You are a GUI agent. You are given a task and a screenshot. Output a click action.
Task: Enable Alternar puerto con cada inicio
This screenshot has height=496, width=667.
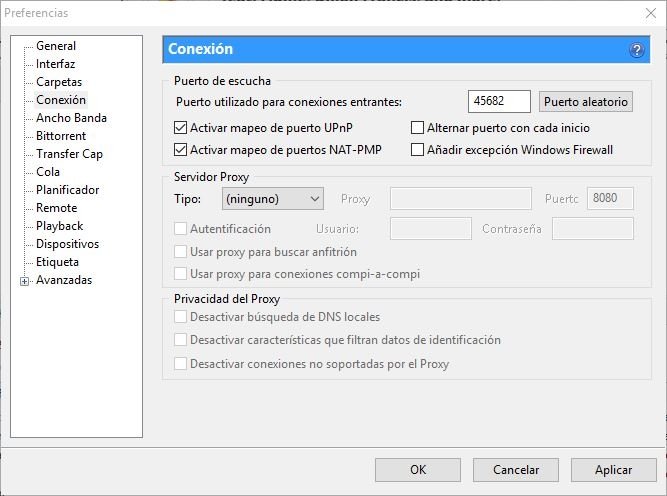click(x=417, y=128)
